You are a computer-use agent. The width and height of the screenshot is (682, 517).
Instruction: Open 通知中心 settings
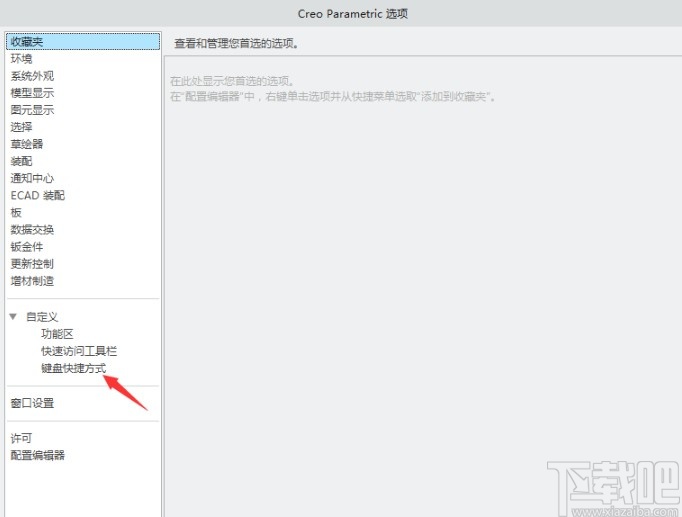(x=32, y=178)
